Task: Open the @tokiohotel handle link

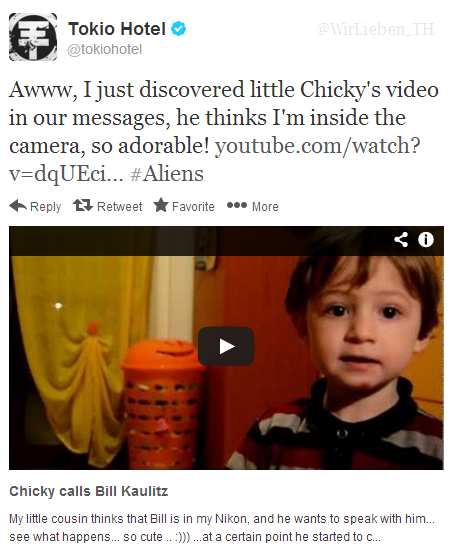Action: point(104,49)
